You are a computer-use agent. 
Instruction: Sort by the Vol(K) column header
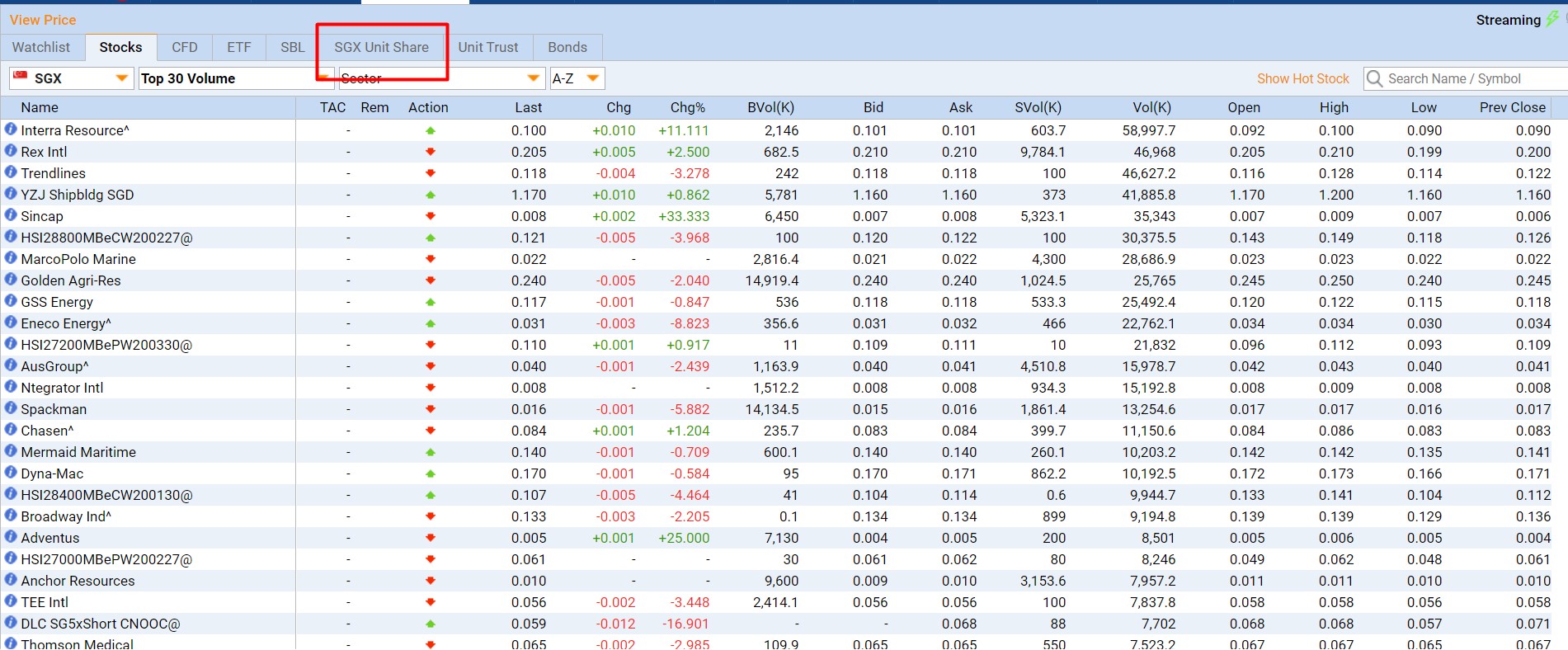coord(1152,107)
